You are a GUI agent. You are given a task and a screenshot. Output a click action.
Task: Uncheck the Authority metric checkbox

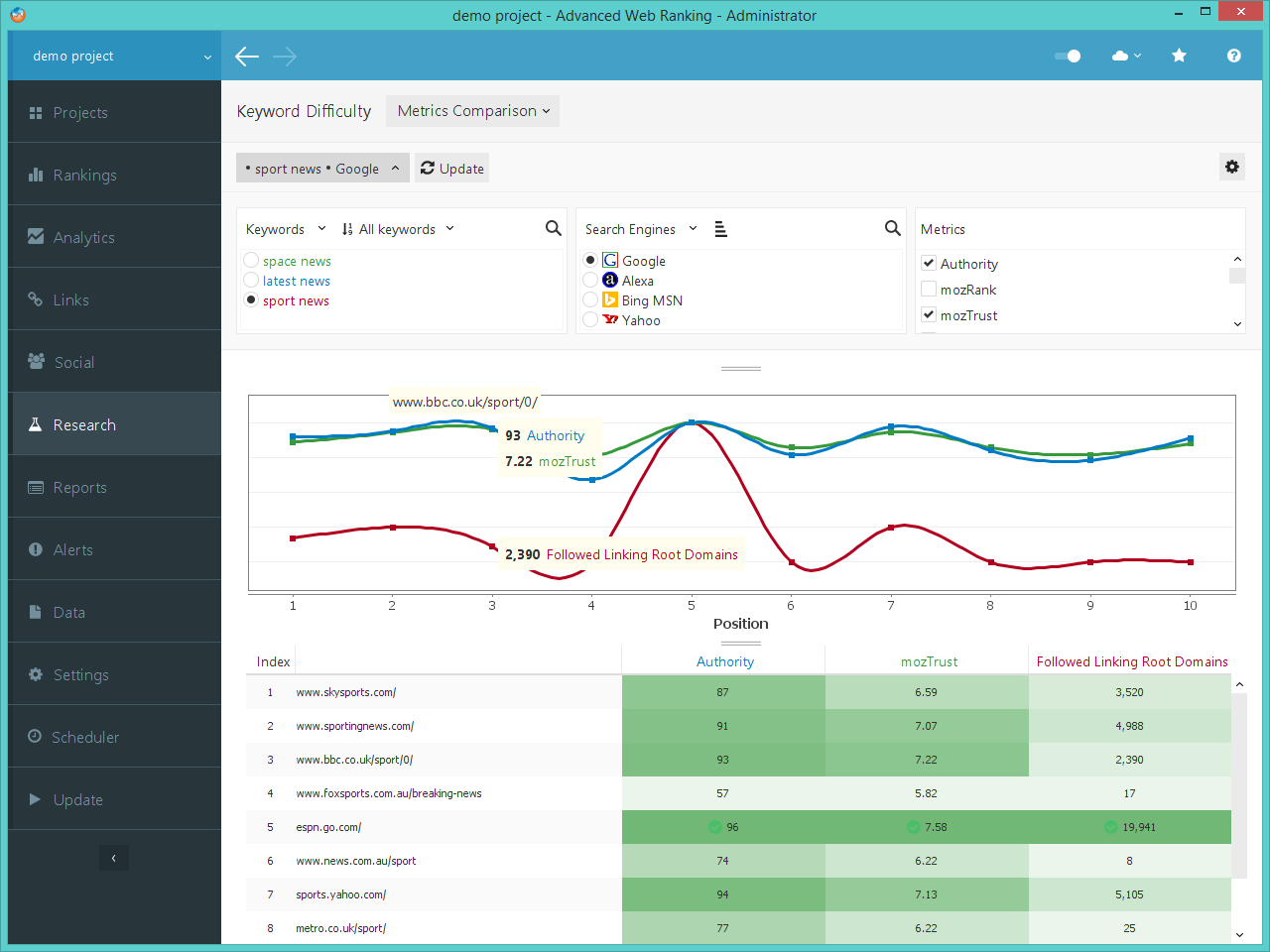point(929,263)
